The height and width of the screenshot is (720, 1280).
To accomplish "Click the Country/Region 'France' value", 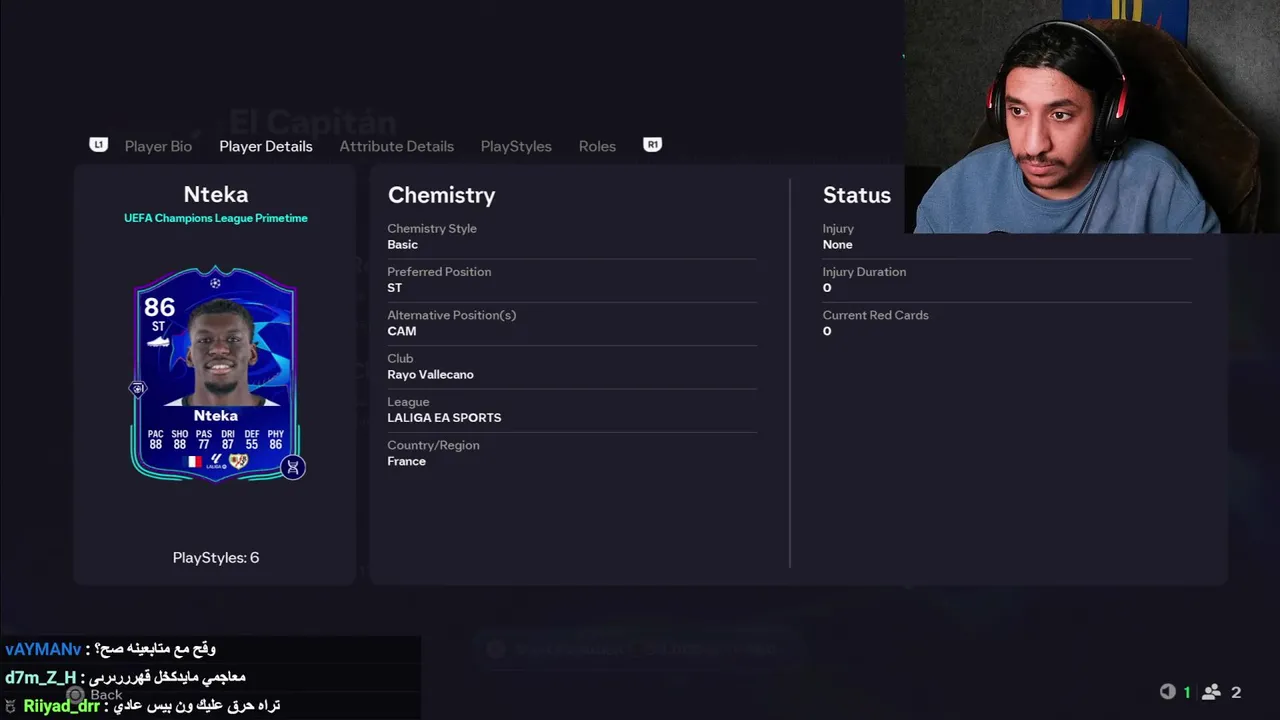I will (407, 461).
